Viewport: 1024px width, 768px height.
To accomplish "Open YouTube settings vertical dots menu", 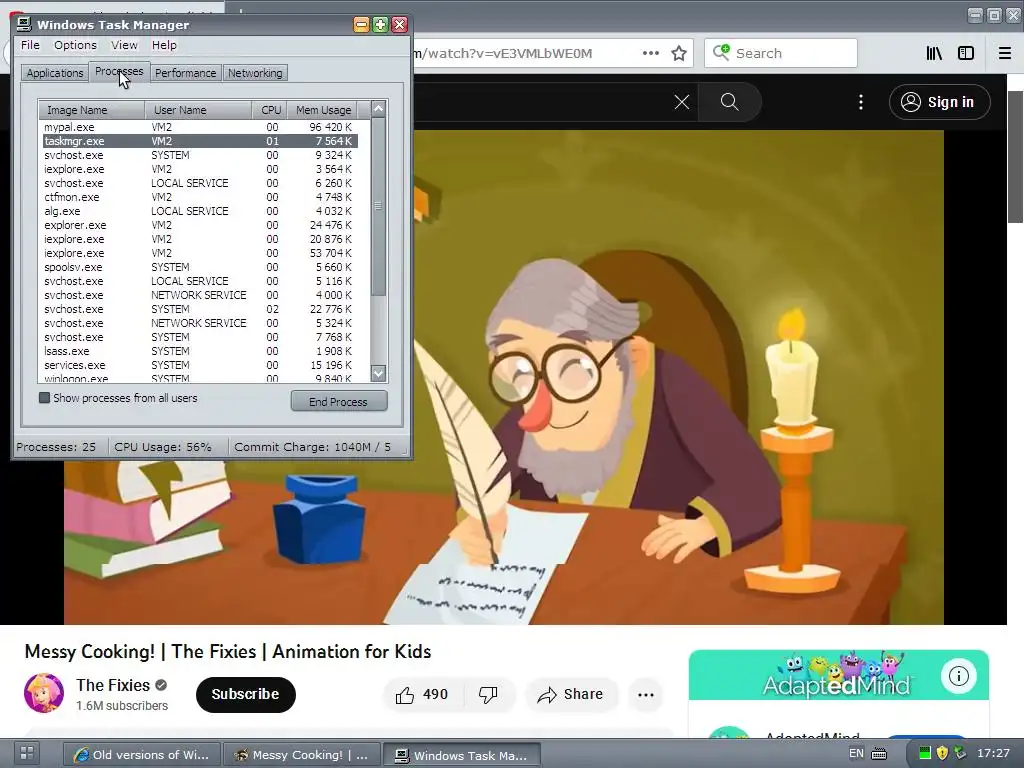I will (x=861, y=102).
